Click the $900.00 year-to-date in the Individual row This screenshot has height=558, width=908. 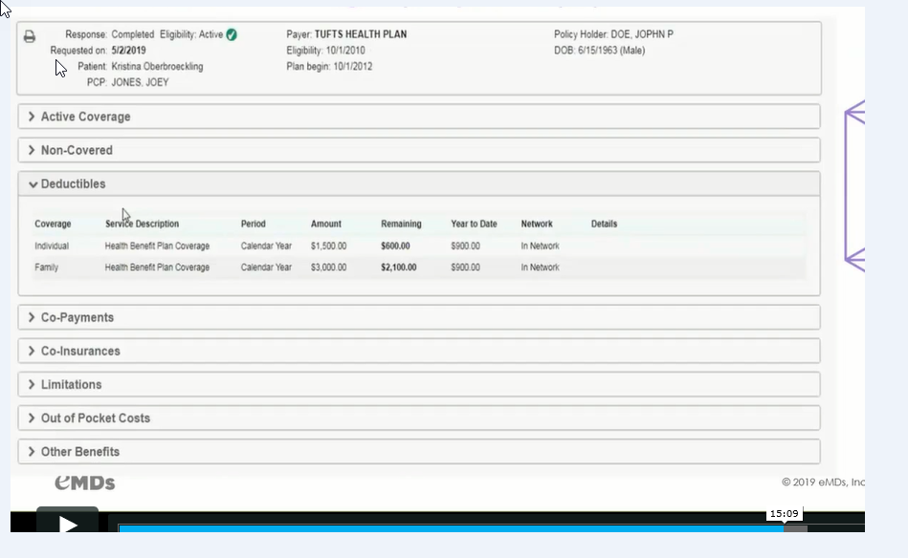click(x=466, y=246)
